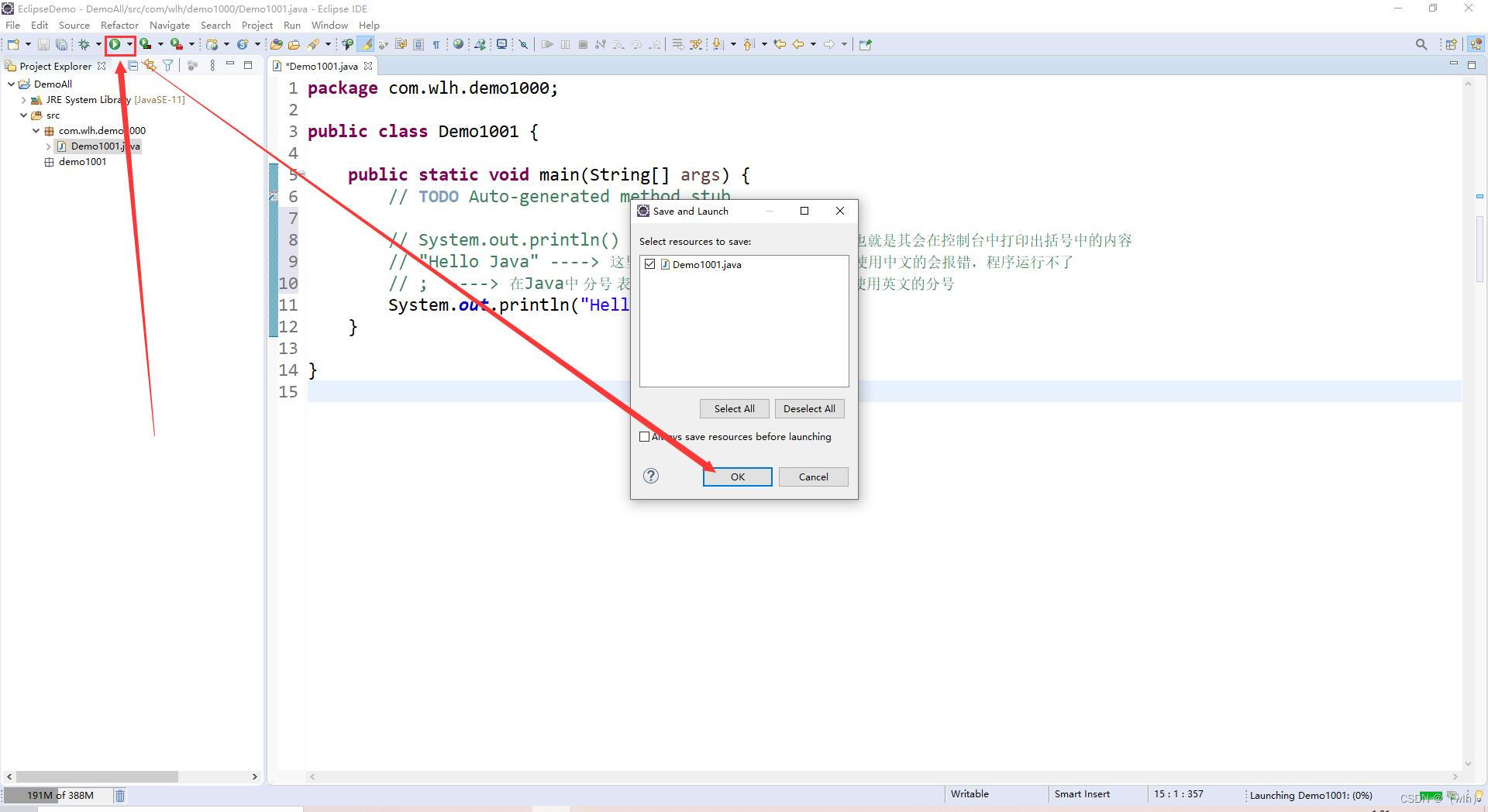Click the Open Task folder icon
Viewport: 1488px width, 812px height.
point(294,44)
